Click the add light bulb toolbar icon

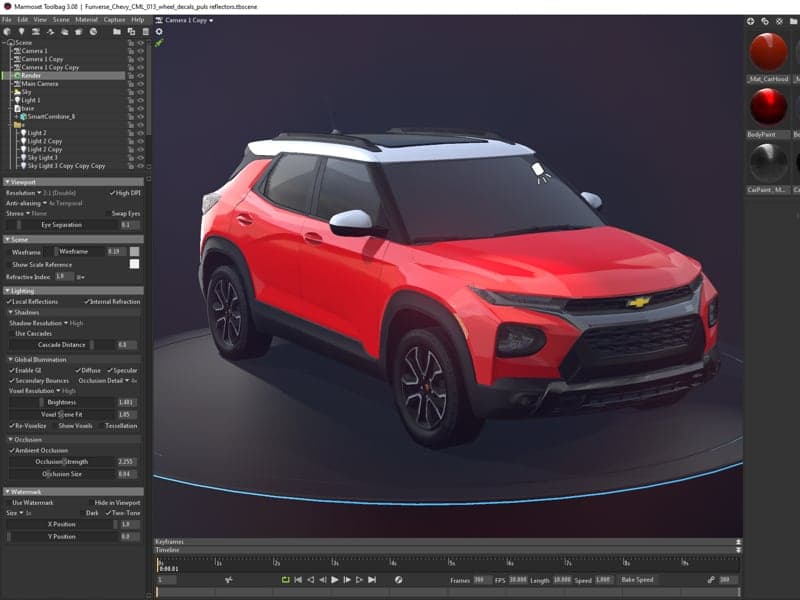[21, 32]
